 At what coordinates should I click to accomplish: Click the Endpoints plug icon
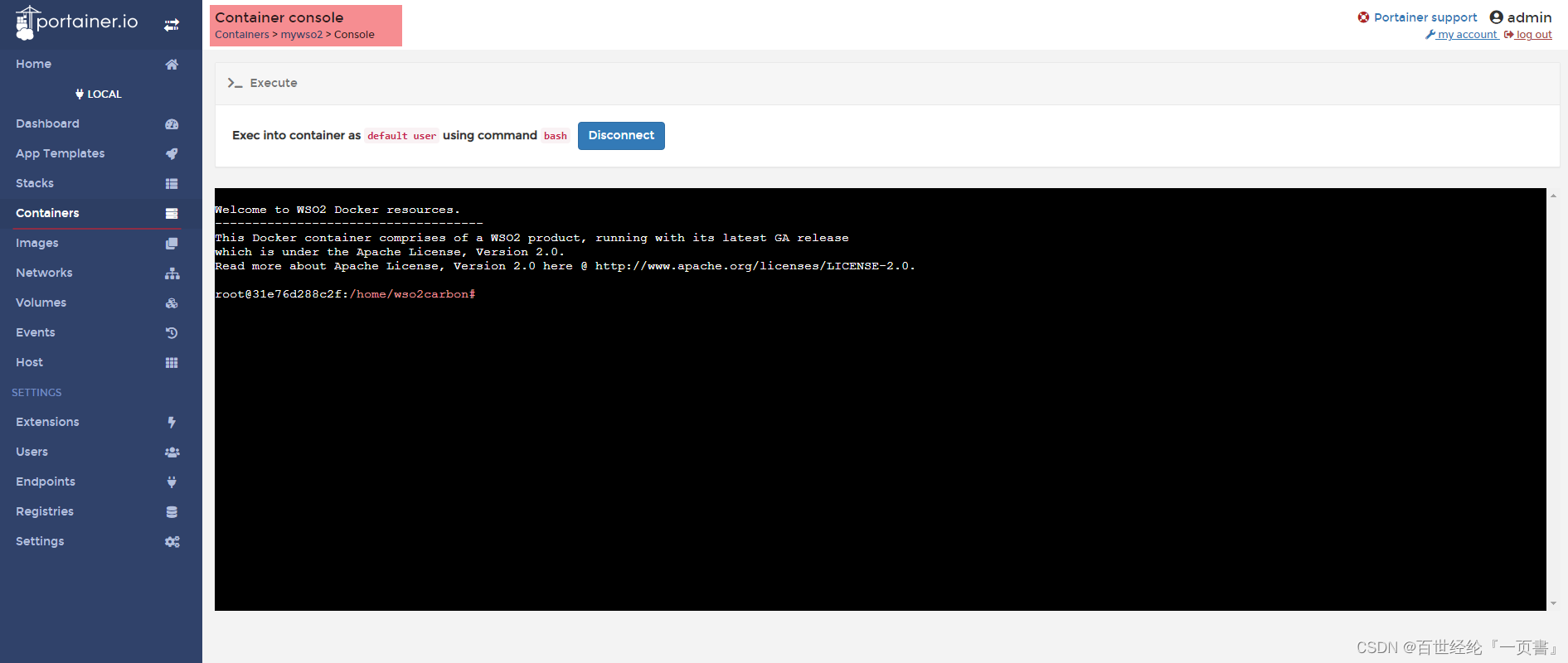coord(172,482)
